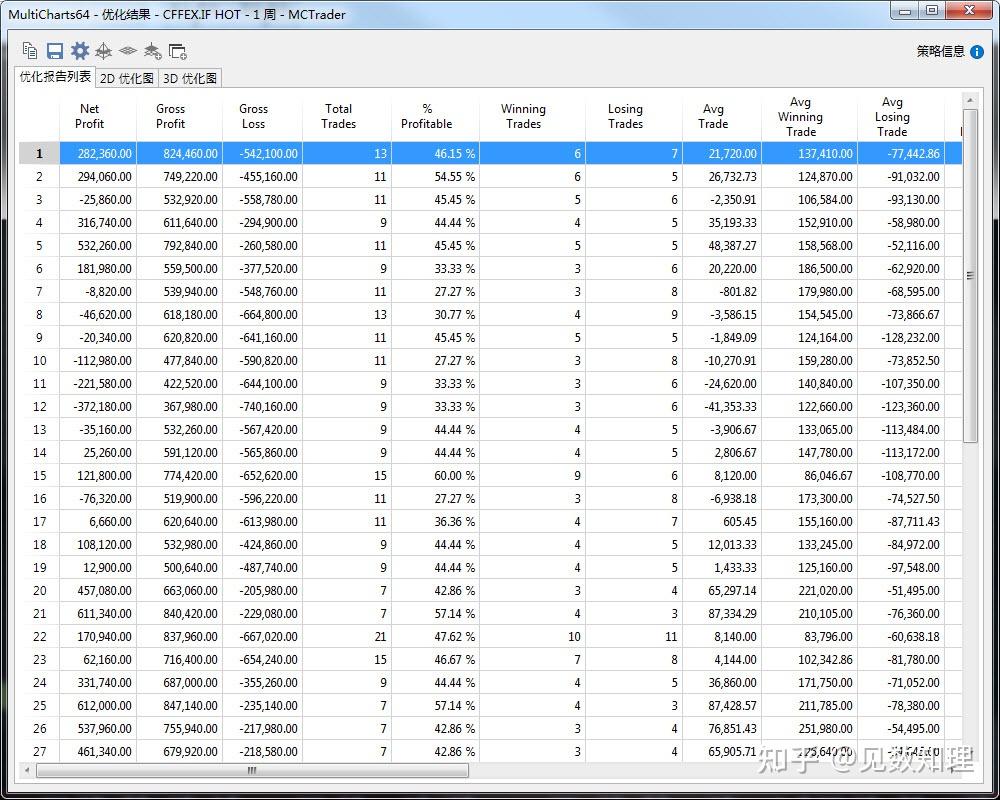Sort by the Gross Profit column header
This screenshot has height=800, width=1000.
tap(170, 116)
